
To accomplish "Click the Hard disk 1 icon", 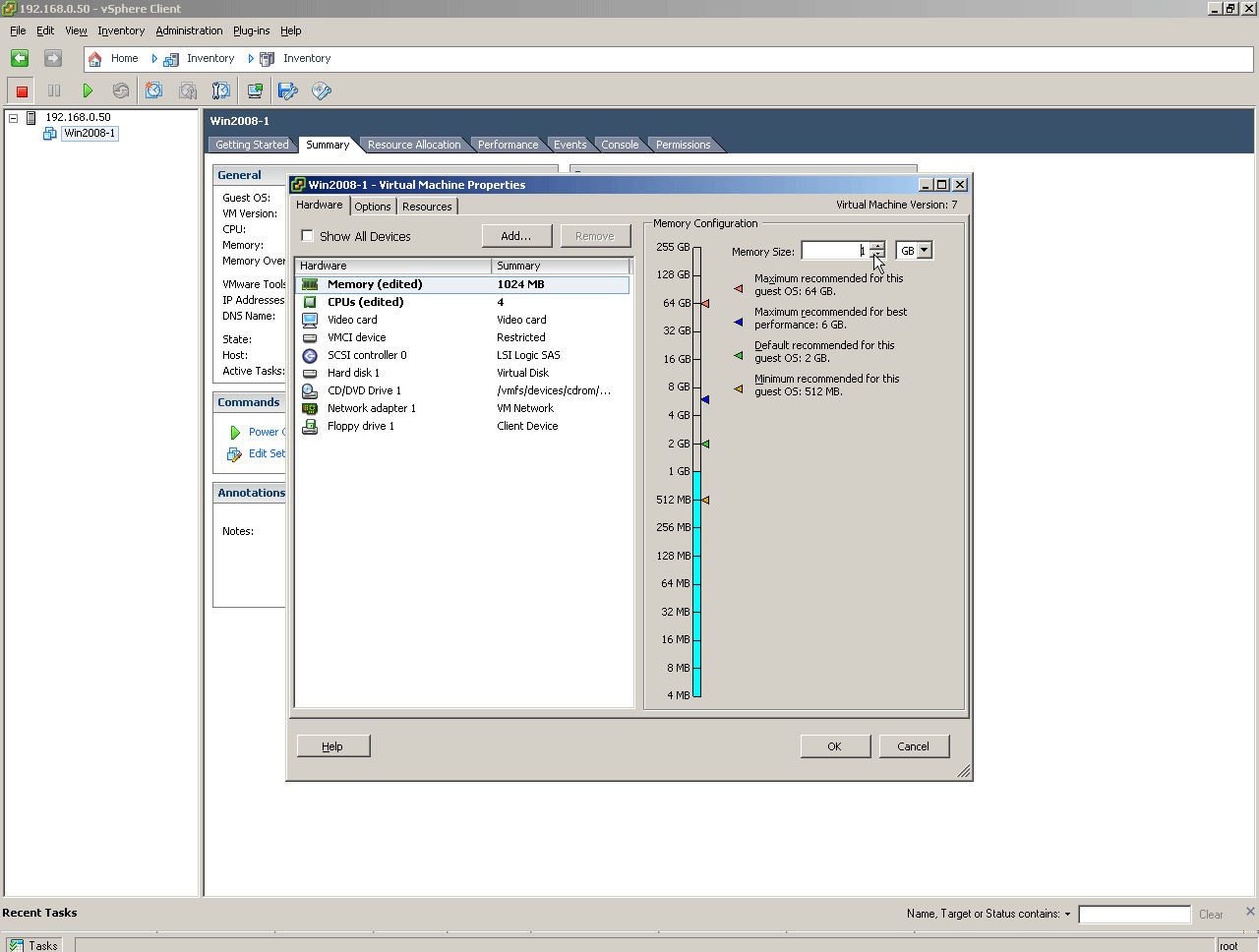I will click(310, 373).
